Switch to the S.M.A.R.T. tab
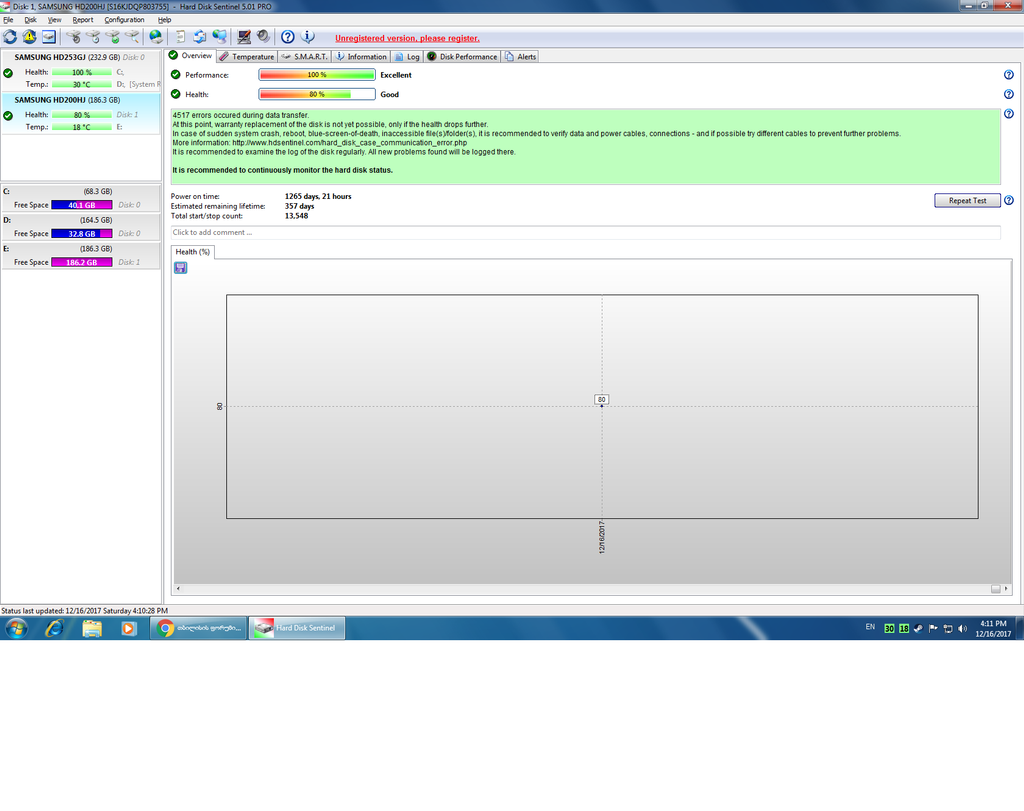Viewport: 1024px width, 811px height. pyautogui.click(x=304, y=57)
